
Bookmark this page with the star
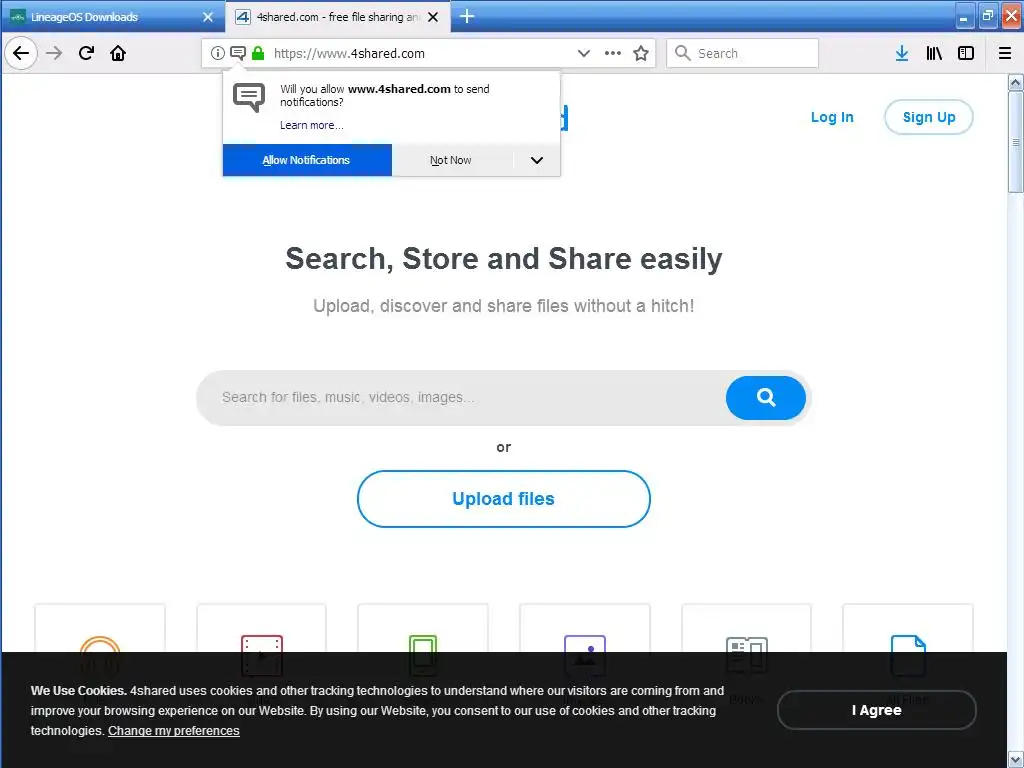pos(641,54)
